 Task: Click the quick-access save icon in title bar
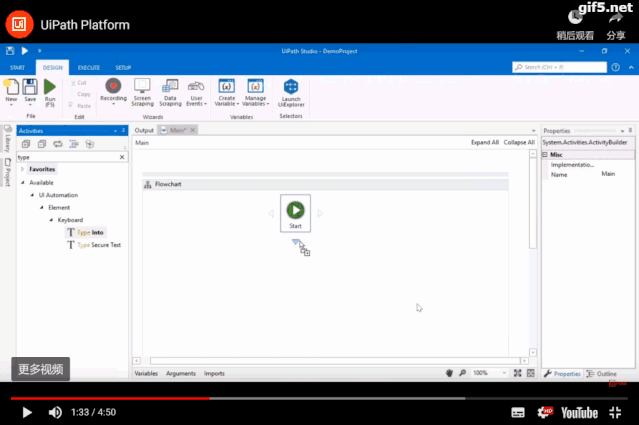[10, 51]
